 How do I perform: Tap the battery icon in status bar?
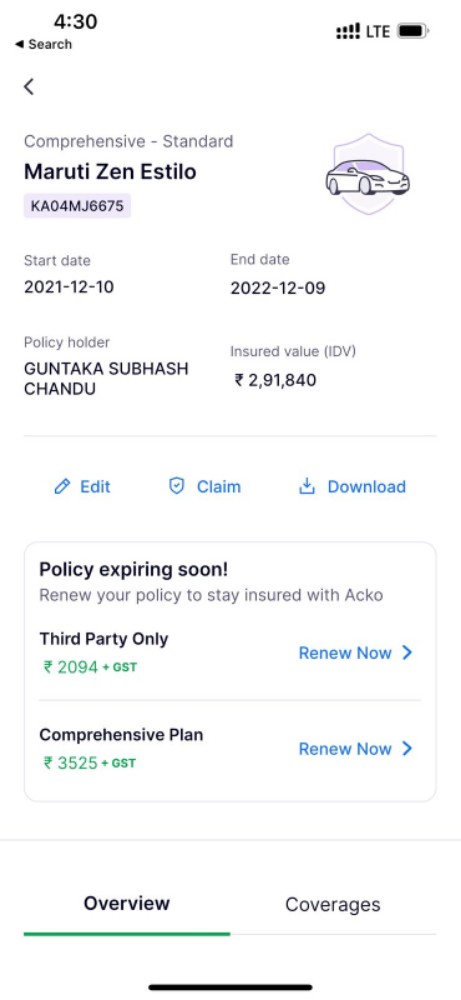point(413,31)
